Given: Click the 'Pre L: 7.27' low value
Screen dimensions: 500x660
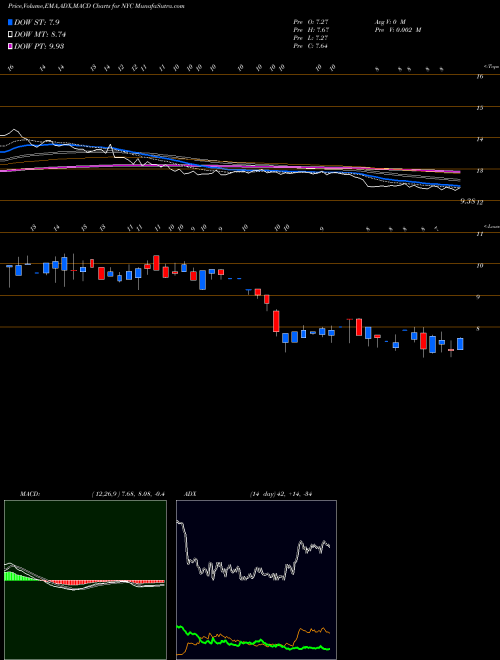Looking at the screenshot, I should coord(311,38).
